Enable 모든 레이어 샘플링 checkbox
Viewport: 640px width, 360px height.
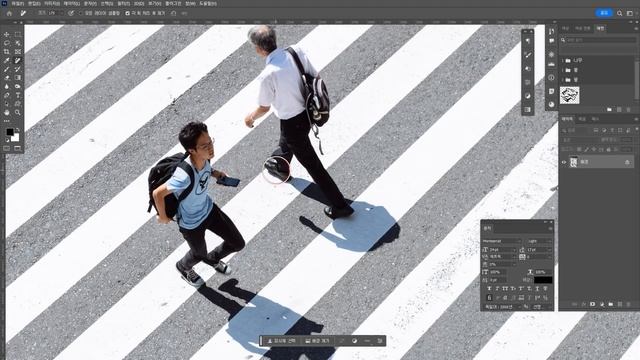80,13
